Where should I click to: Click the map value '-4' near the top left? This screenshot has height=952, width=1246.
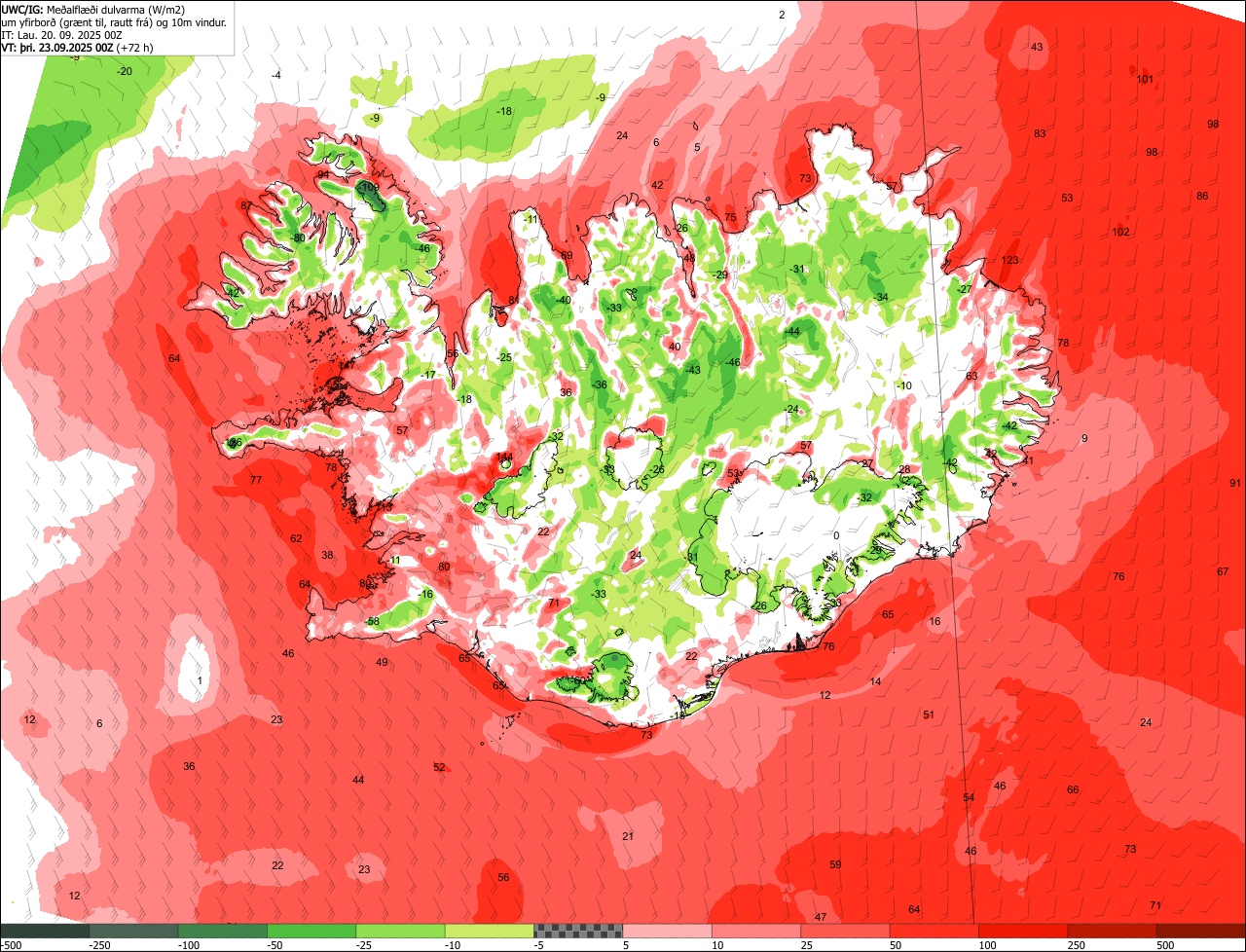276,75
